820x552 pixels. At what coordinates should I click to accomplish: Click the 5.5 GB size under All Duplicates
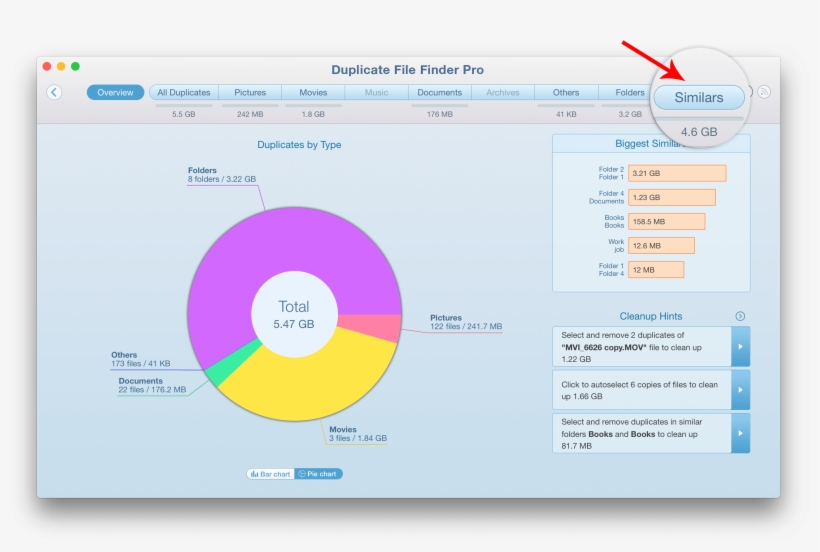184,114
